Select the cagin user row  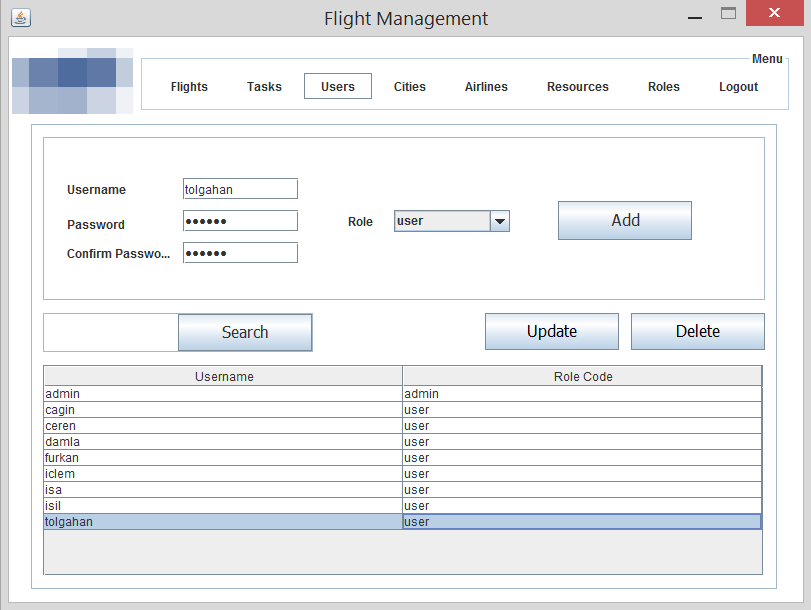(x=222, y=409)
